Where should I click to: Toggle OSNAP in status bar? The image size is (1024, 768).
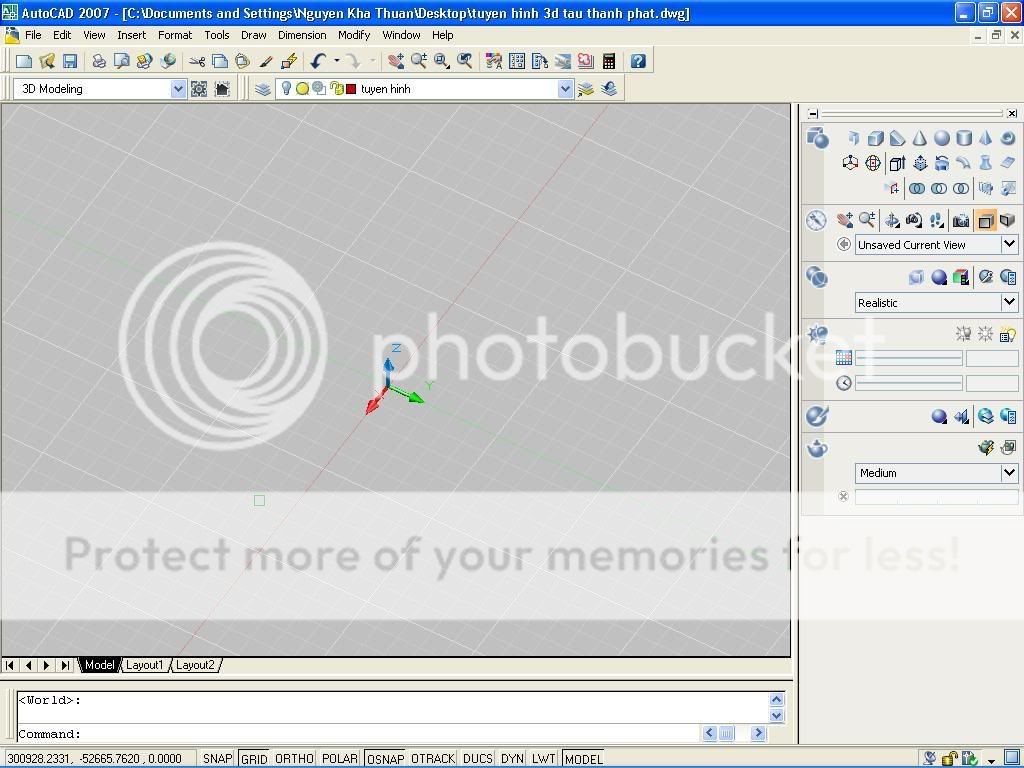(385, 758)
